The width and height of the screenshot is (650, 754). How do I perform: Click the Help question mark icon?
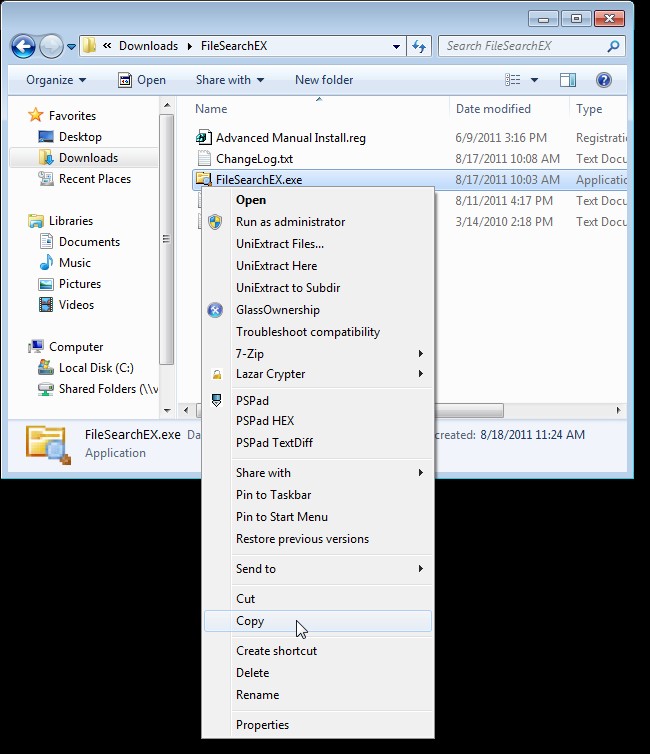[603, 80]
